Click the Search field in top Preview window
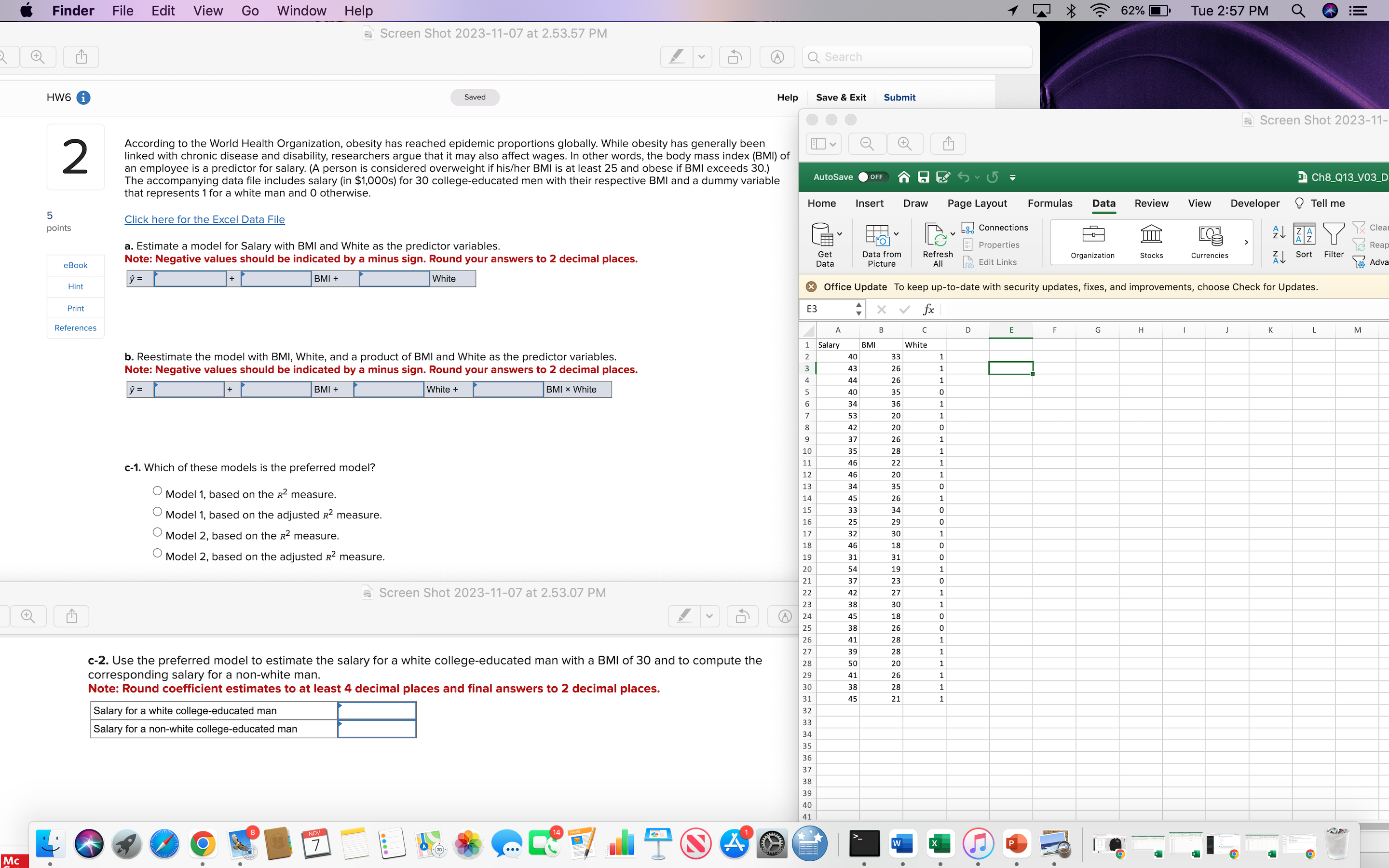 click(917, 57)
